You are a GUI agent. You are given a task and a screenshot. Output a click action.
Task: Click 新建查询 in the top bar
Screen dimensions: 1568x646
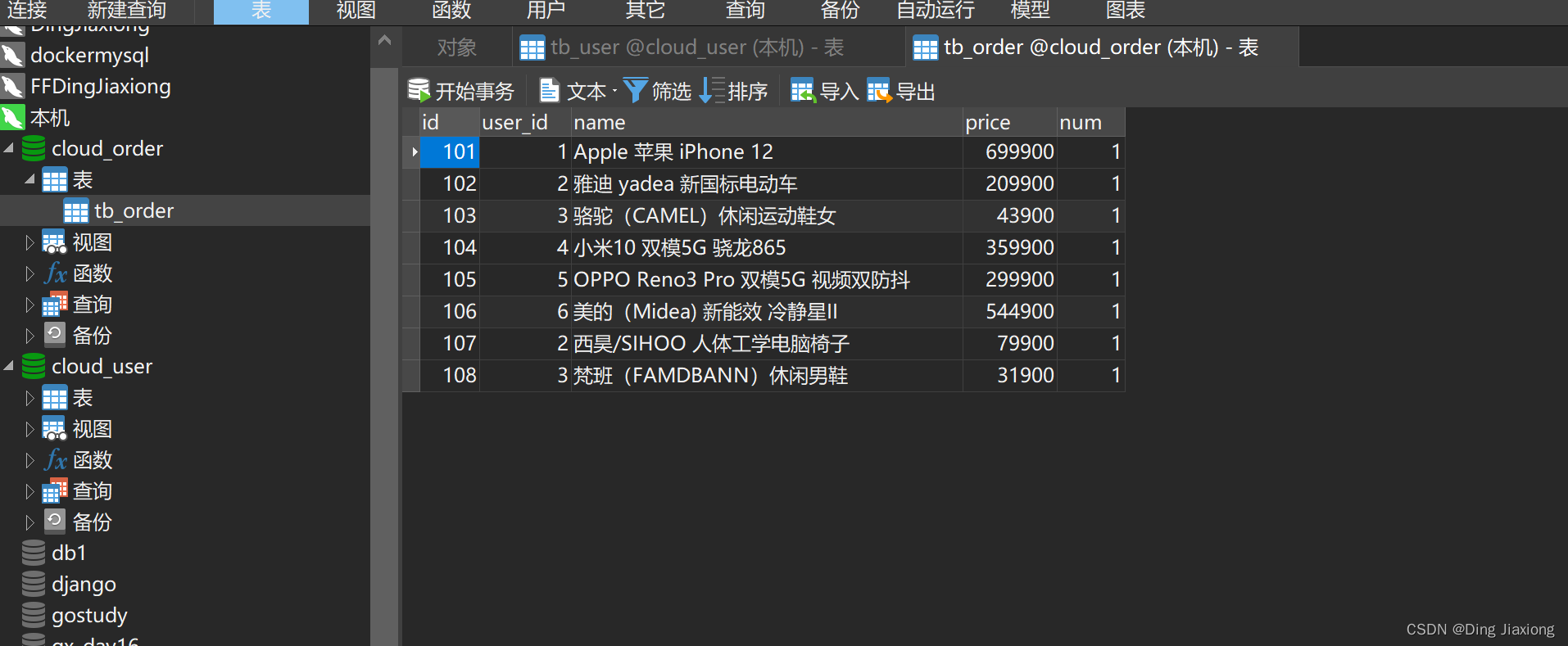tap(127, 11)
